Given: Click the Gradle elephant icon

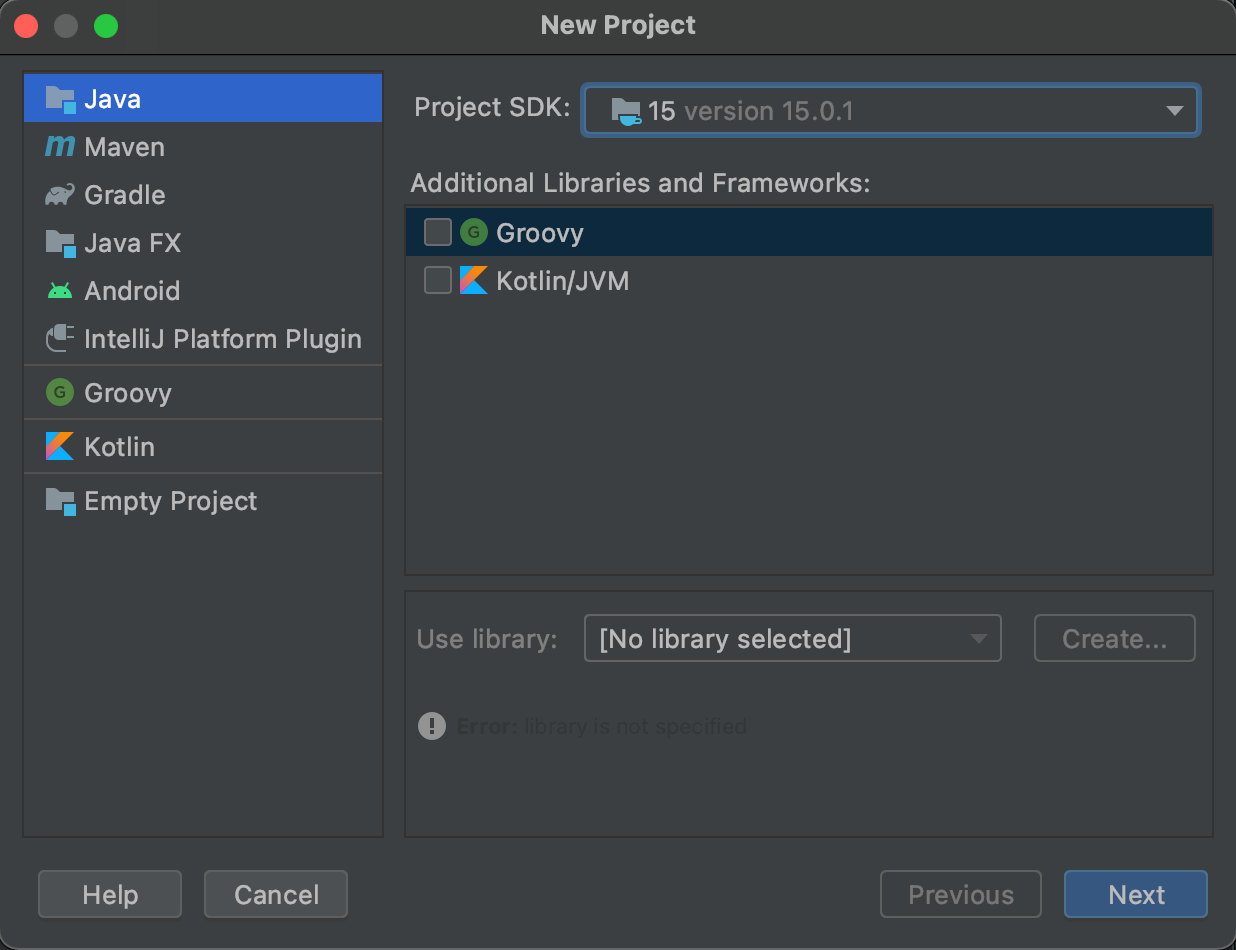Looking at the screenshot, I should point(60,195).
